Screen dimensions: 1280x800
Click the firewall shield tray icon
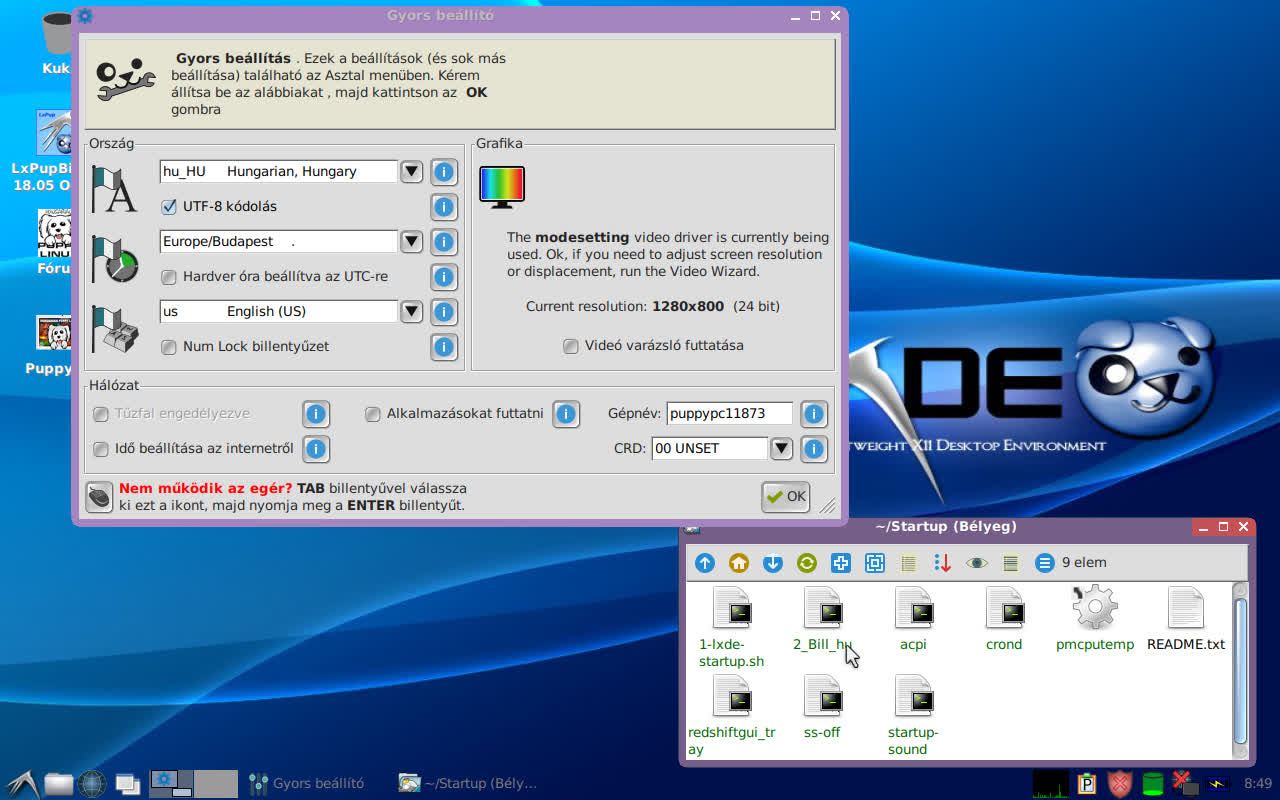coord(1120,783)
